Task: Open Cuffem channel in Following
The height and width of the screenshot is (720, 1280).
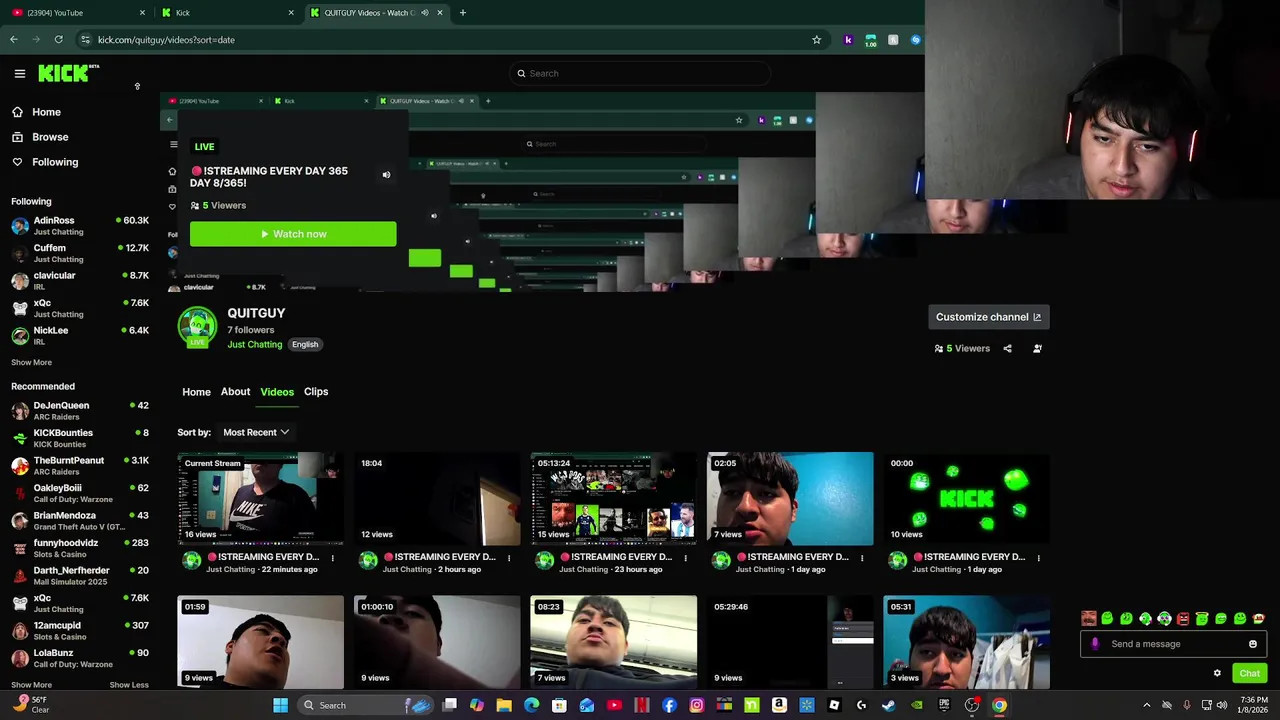Action: [80, 254]
